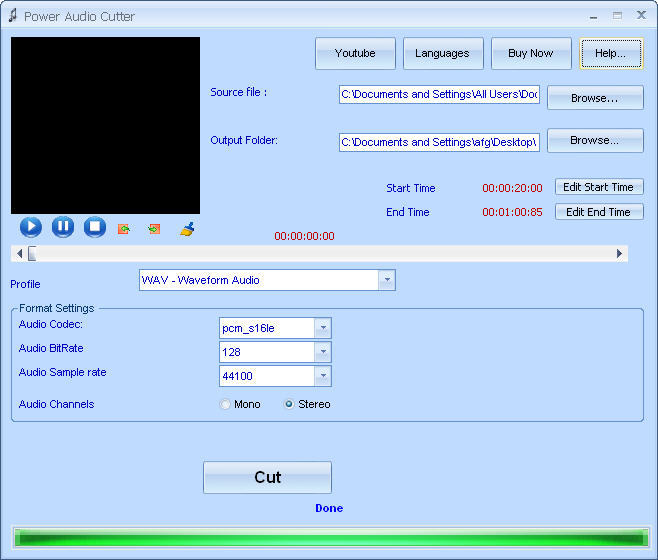Expand the Audio Codec dropdown arrow
Screen dimensions: 658x560
click(323, 328)
